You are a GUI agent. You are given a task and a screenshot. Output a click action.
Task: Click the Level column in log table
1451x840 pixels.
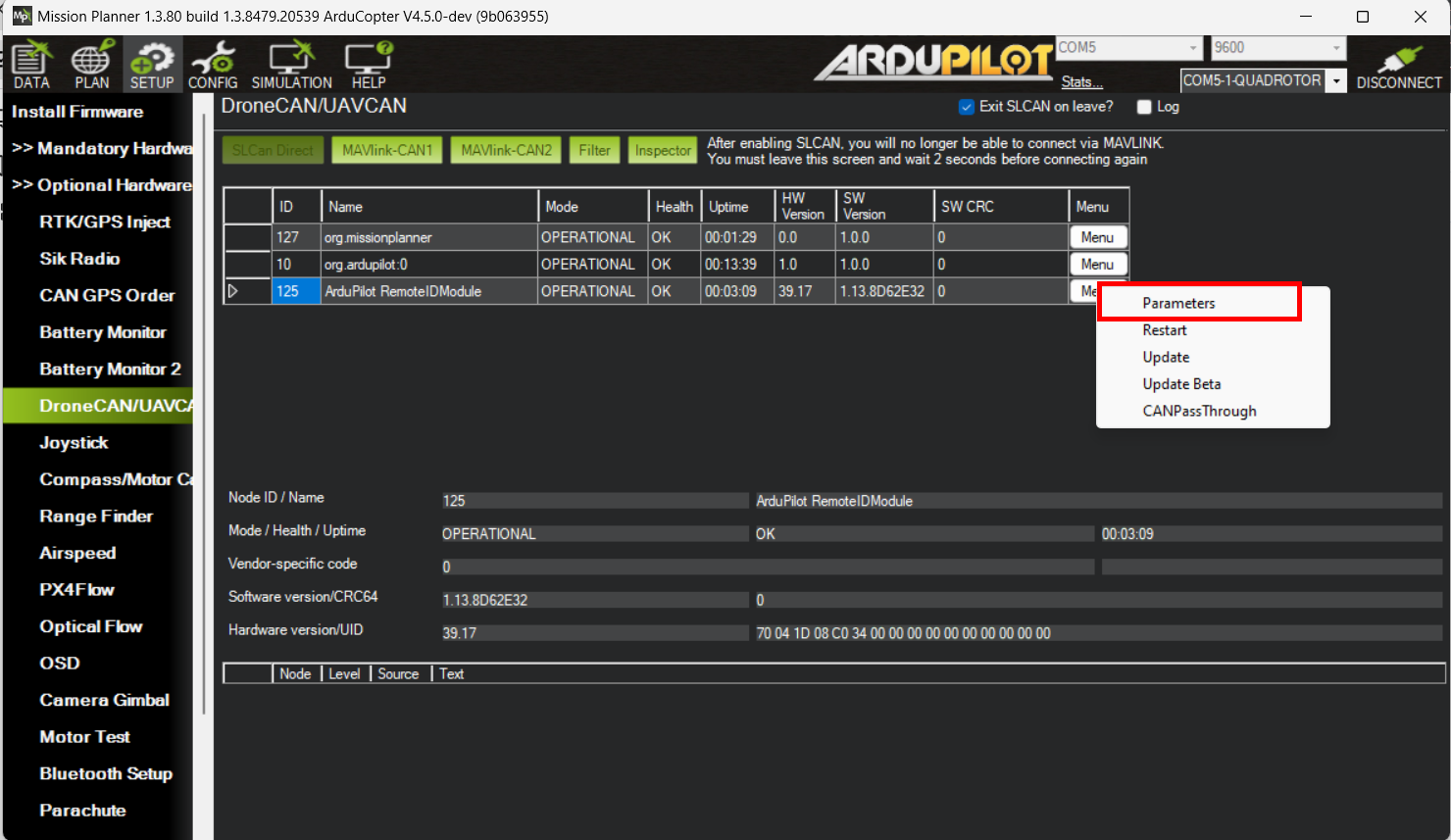pyautogui.click(x=345, y=673)
